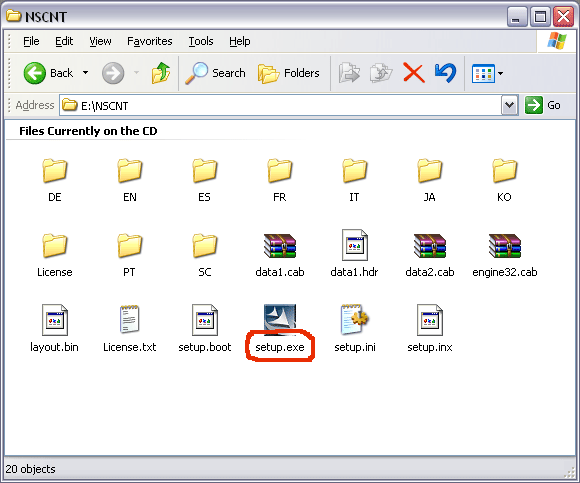
Task: Open the Tools menu
Action: [201, 41]
